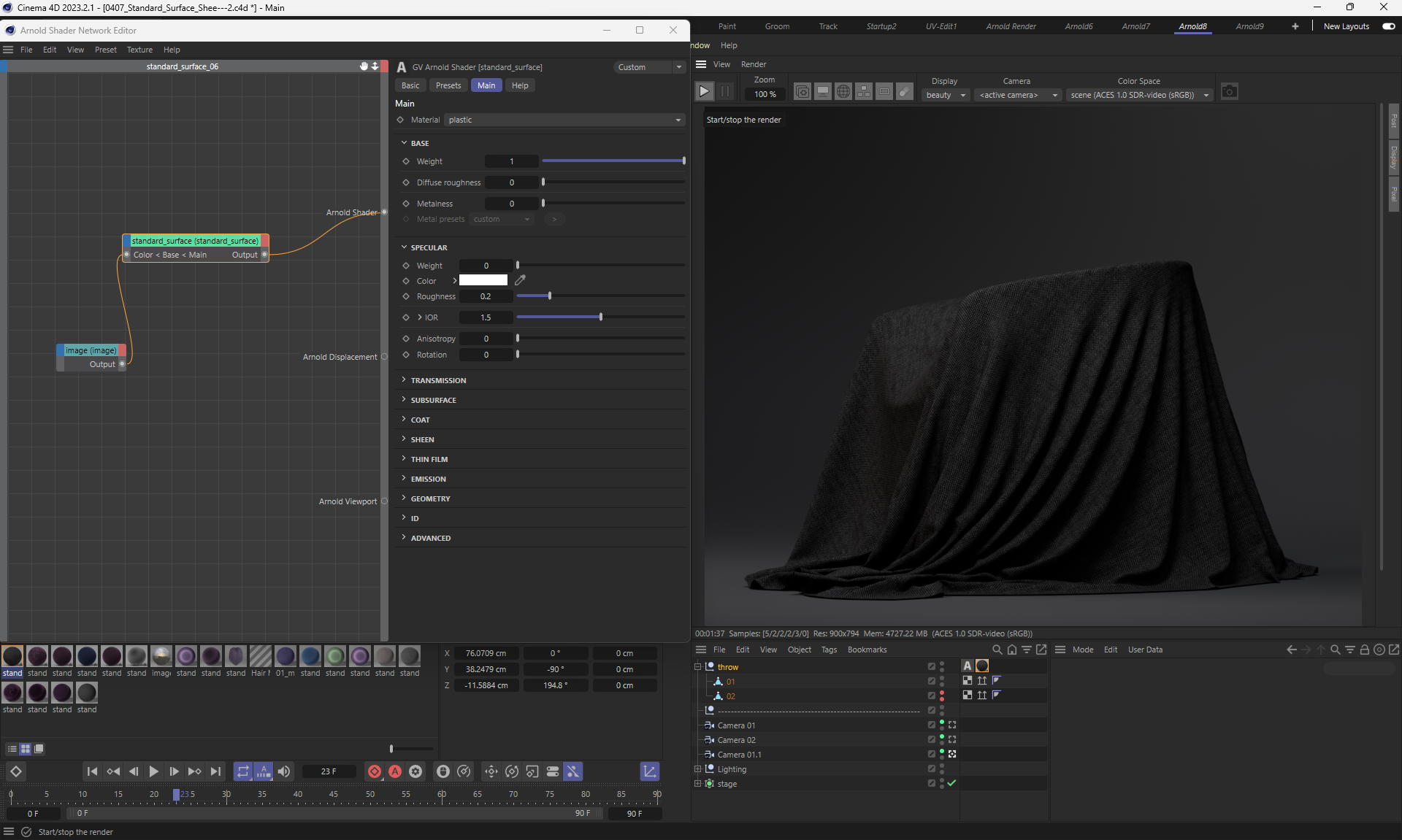Image resolution: width=1402 pixels, height=840 pixels.
Task: Open the Display dropdown set to beauty
Action: coord(945,95)
